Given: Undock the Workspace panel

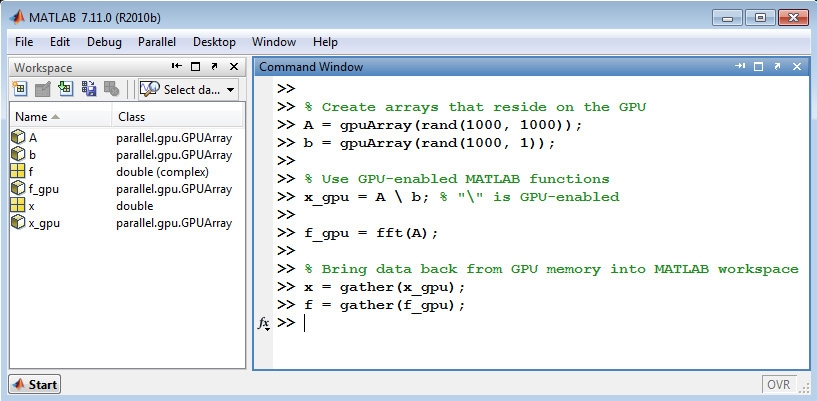Looking at the screenshot, I should click(x=214, y=67).
